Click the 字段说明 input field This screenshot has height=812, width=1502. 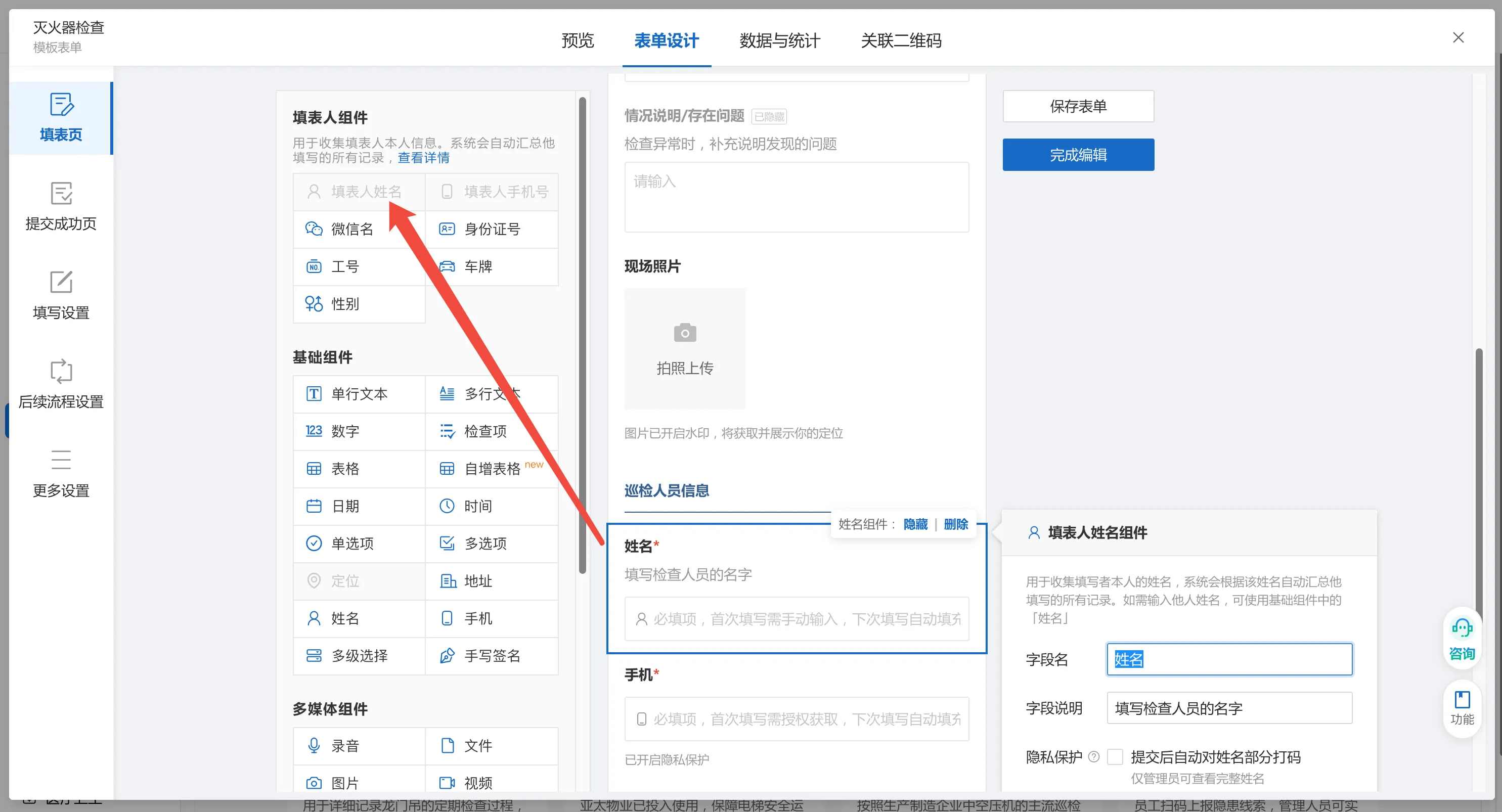click(1229, 708)
